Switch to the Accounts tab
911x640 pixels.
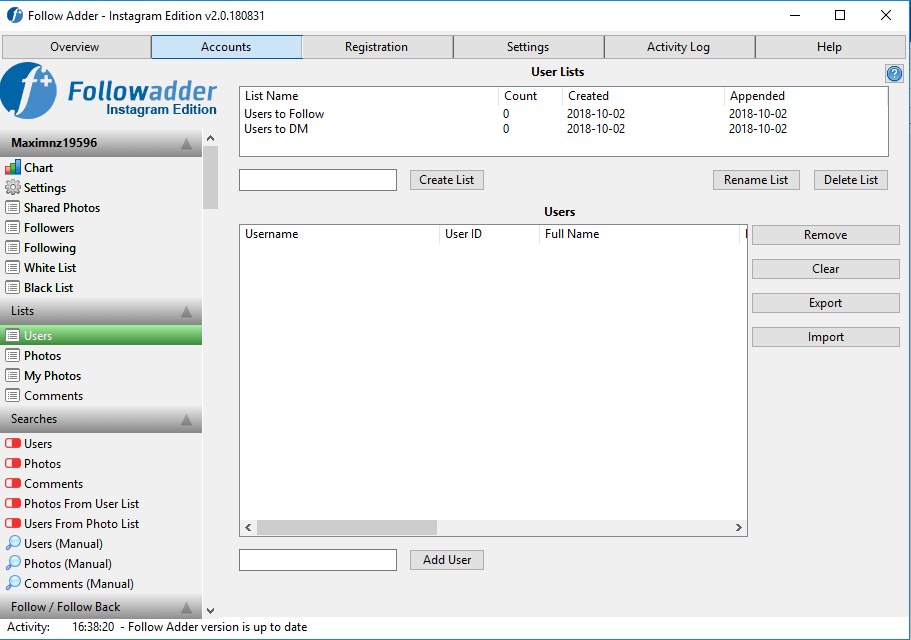(x=227, y=47)
